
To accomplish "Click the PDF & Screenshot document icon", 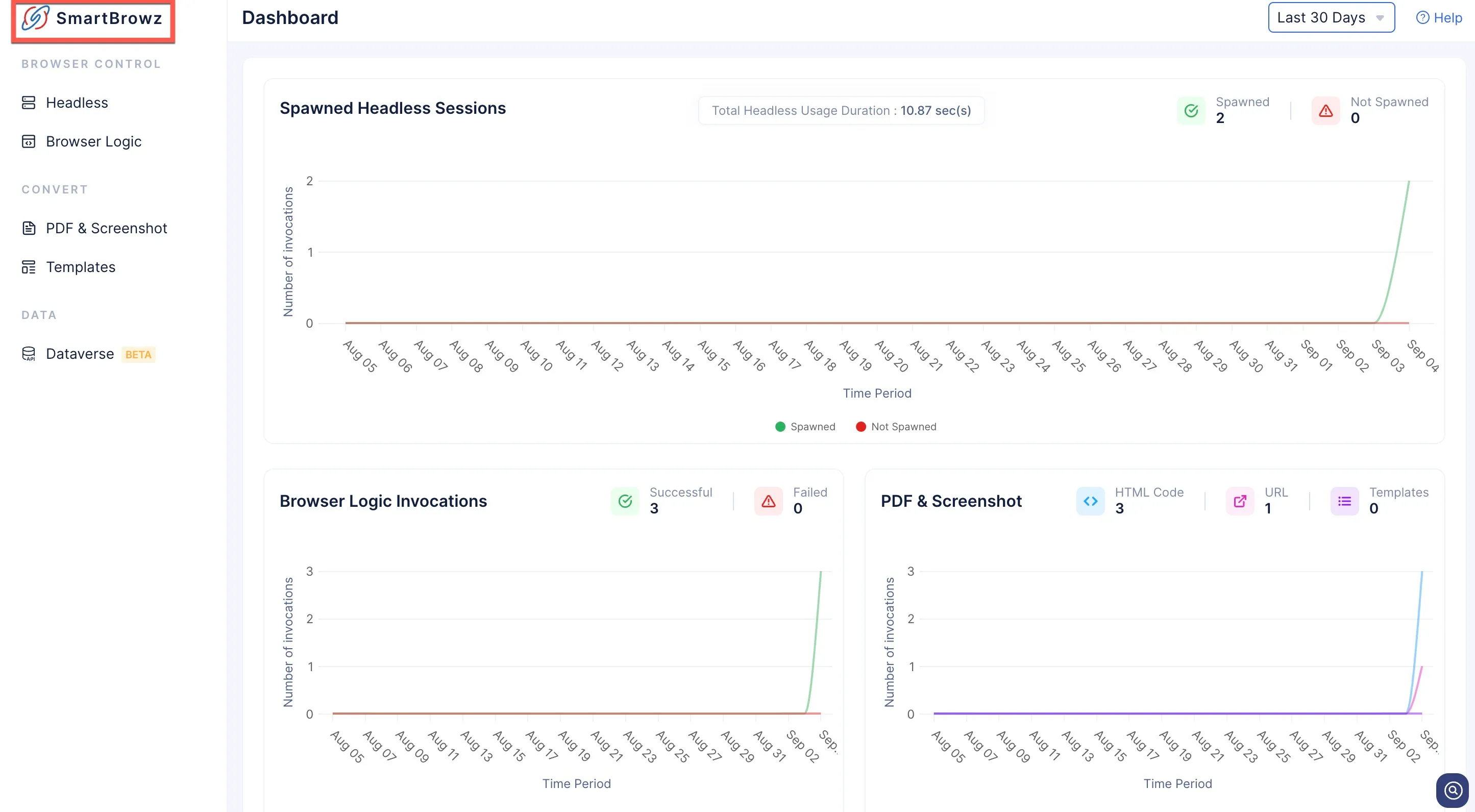I will pyautogui.click(x=29, y=228).
